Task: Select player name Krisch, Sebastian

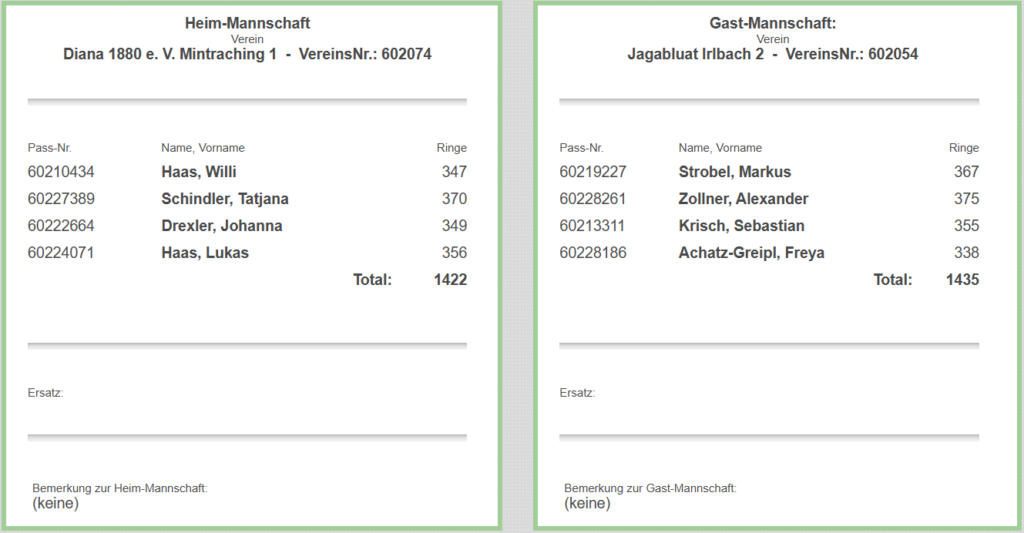Action: pyautogui.click(x=741, y=226)
